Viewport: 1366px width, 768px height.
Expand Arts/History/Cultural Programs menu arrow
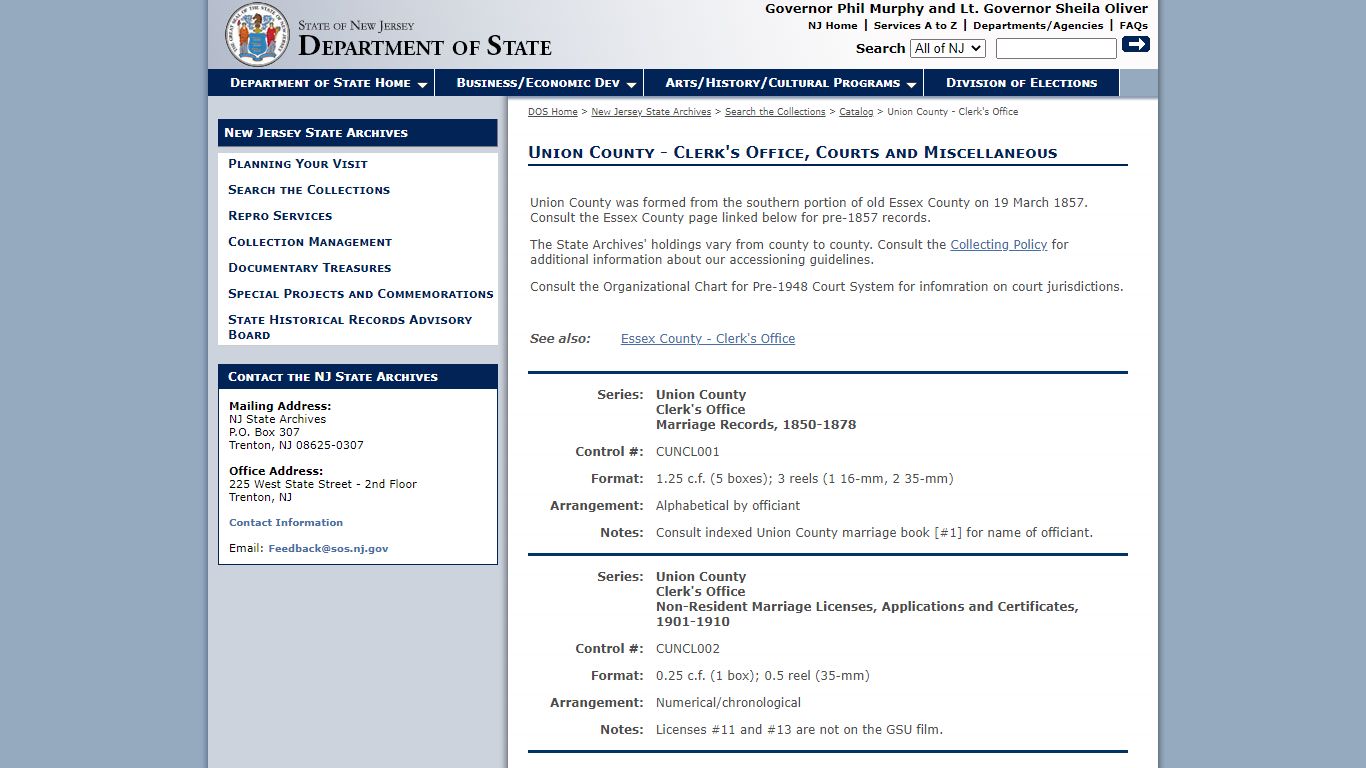pyautogui.click(x=911, y=85)
